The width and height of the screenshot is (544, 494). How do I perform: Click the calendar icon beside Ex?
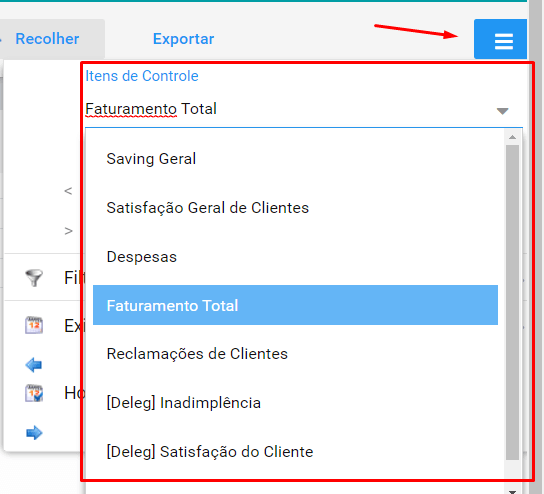pos(34,325)
